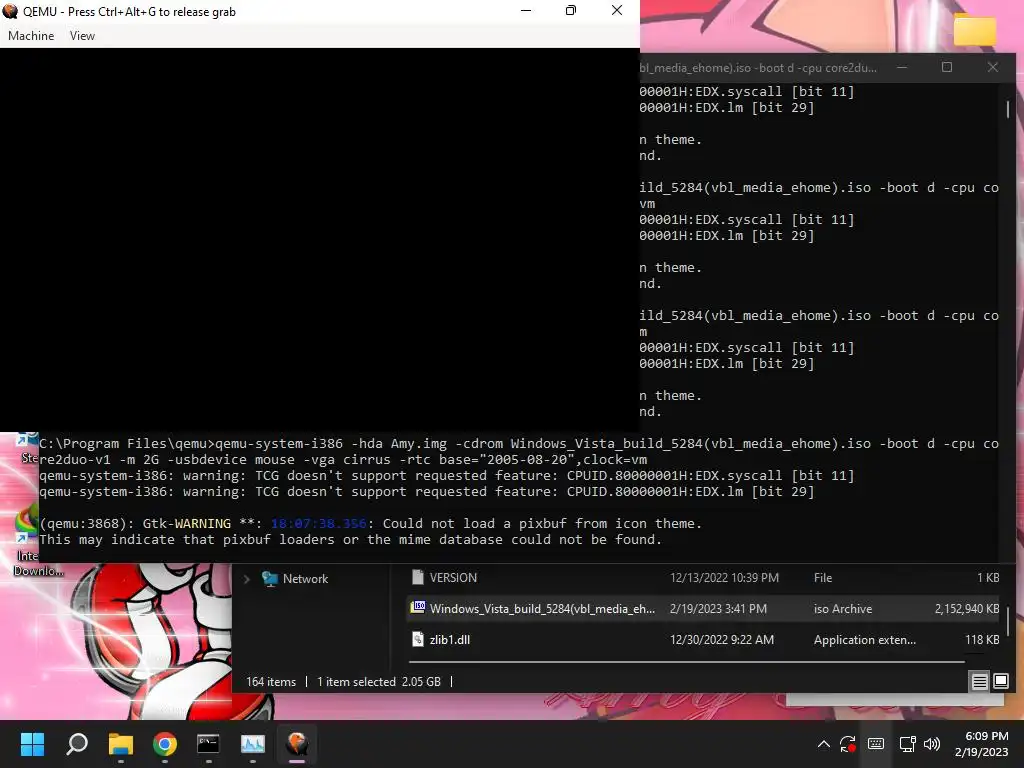1024x768 pixels.
Task: Click the 12/30/2022 9:22 AM date cell
Action: [x=722, y=640]
